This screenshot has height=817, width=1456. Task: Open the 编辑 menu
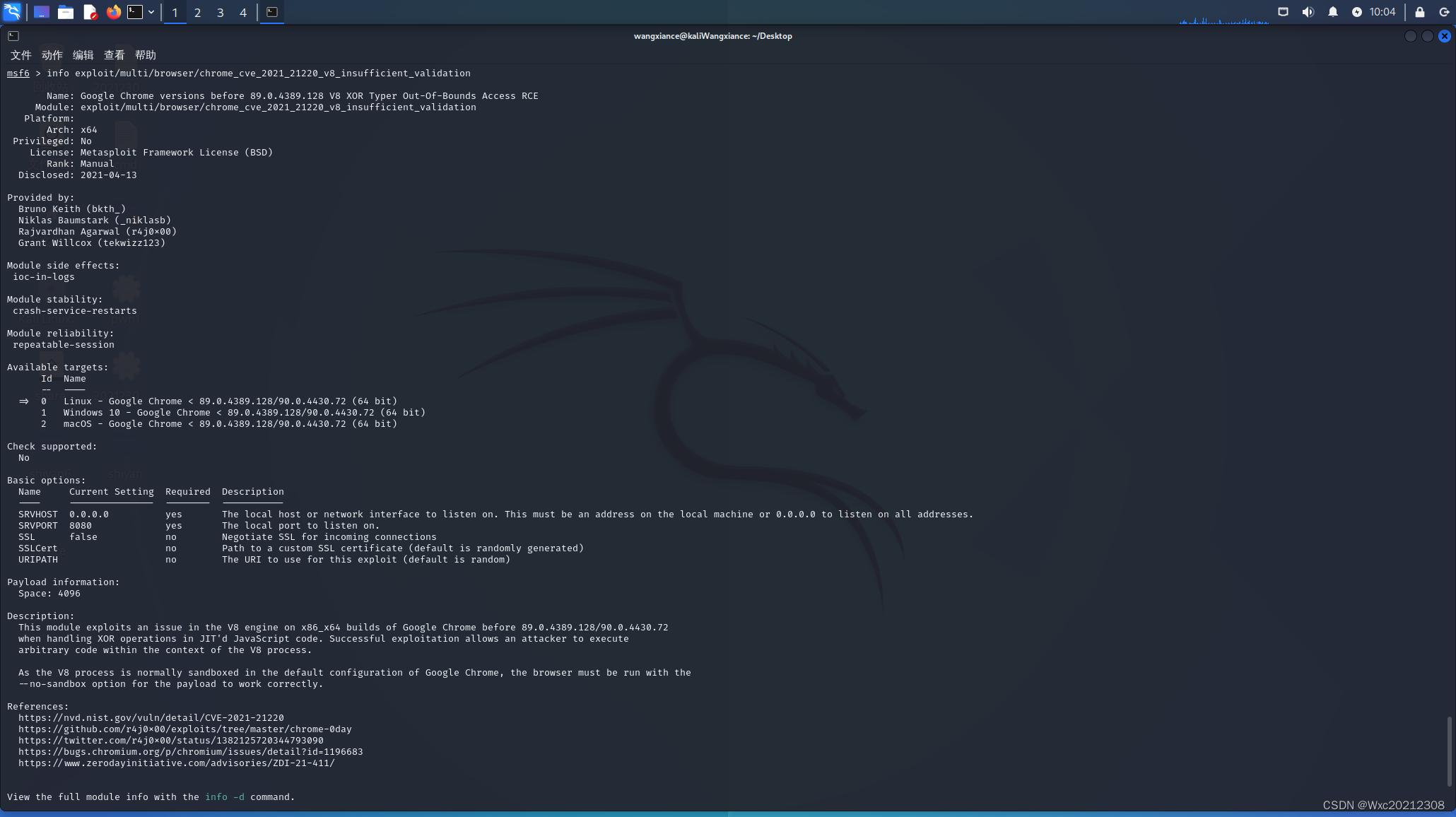83,55
